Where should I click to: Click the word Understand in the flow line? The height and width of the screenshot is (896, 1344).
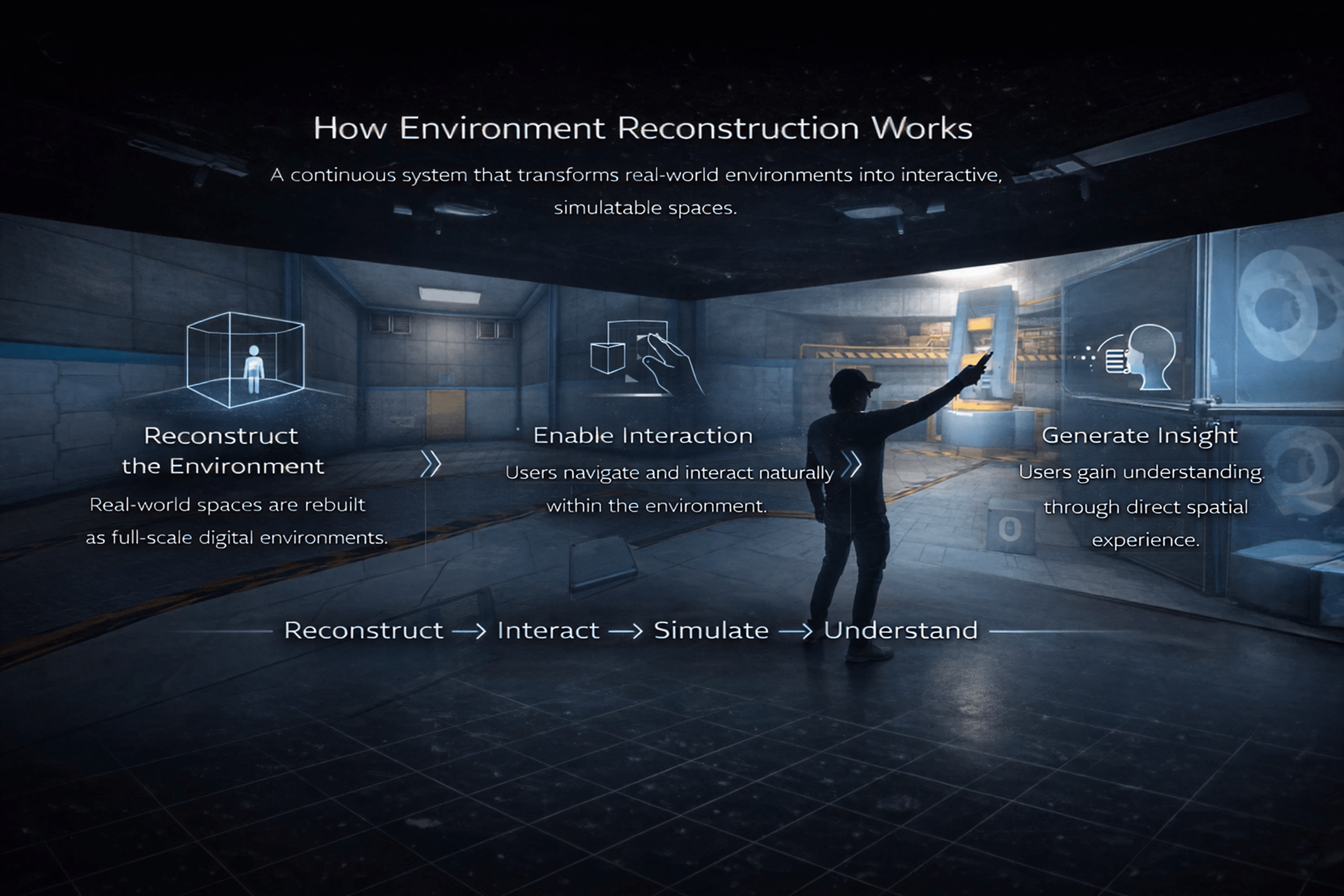901,630
